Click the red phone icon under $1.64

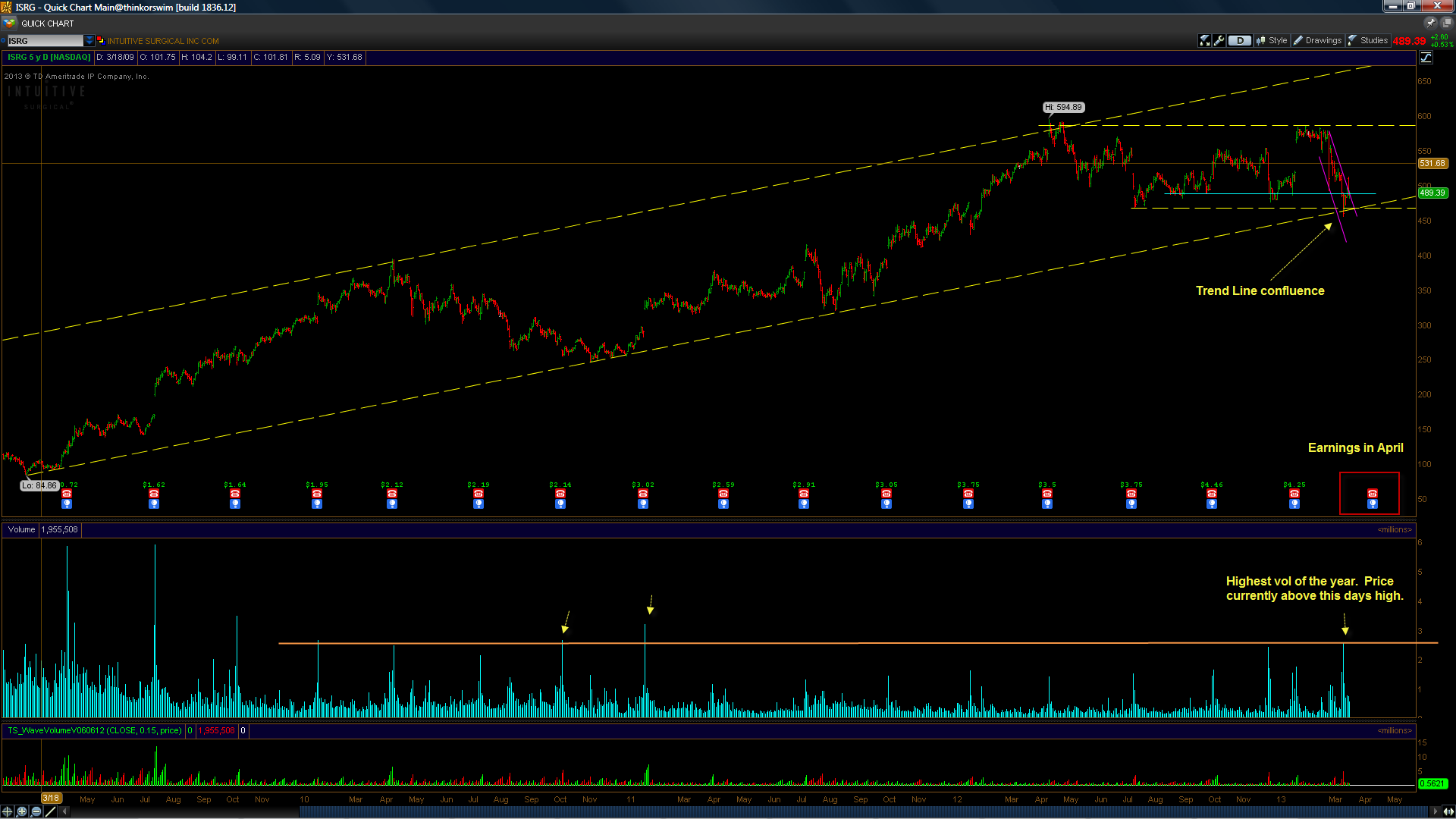pos(235,494)
